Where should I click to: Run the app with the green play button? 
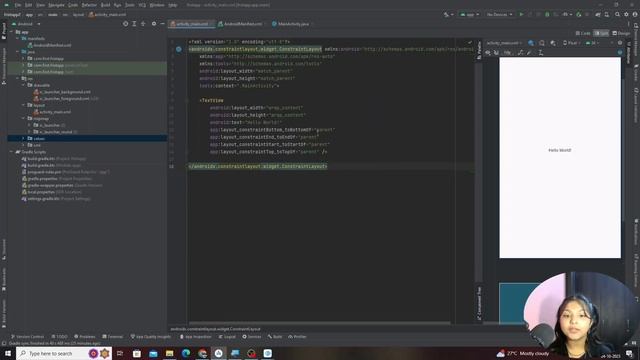click(x=521, y=14)
